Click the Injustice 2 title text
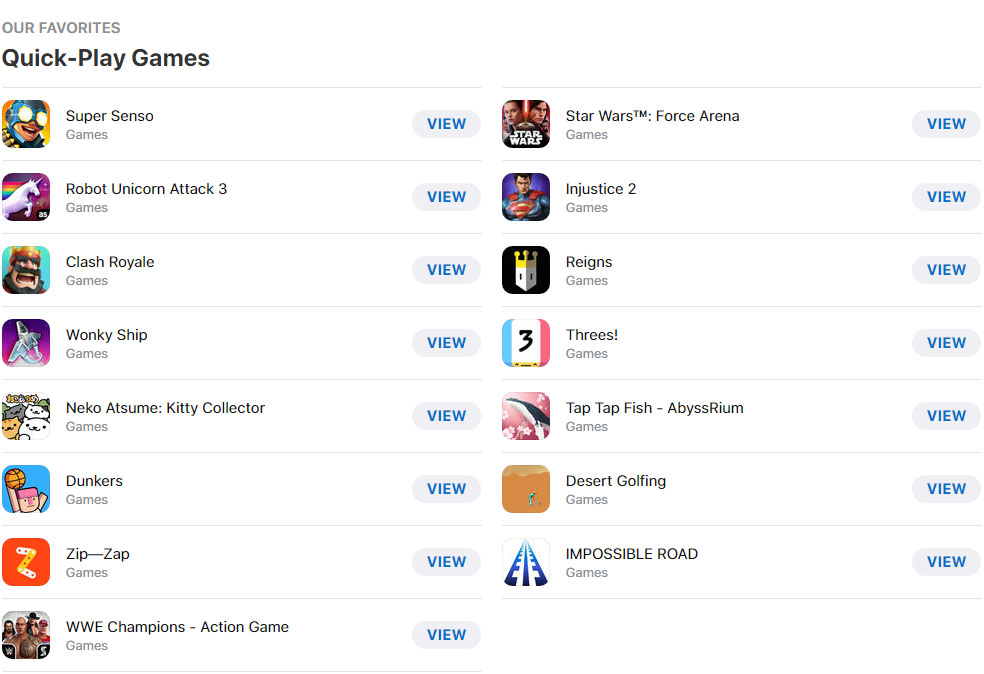Image resolution: width=984 pixels, height=674 pixels. 601,189
